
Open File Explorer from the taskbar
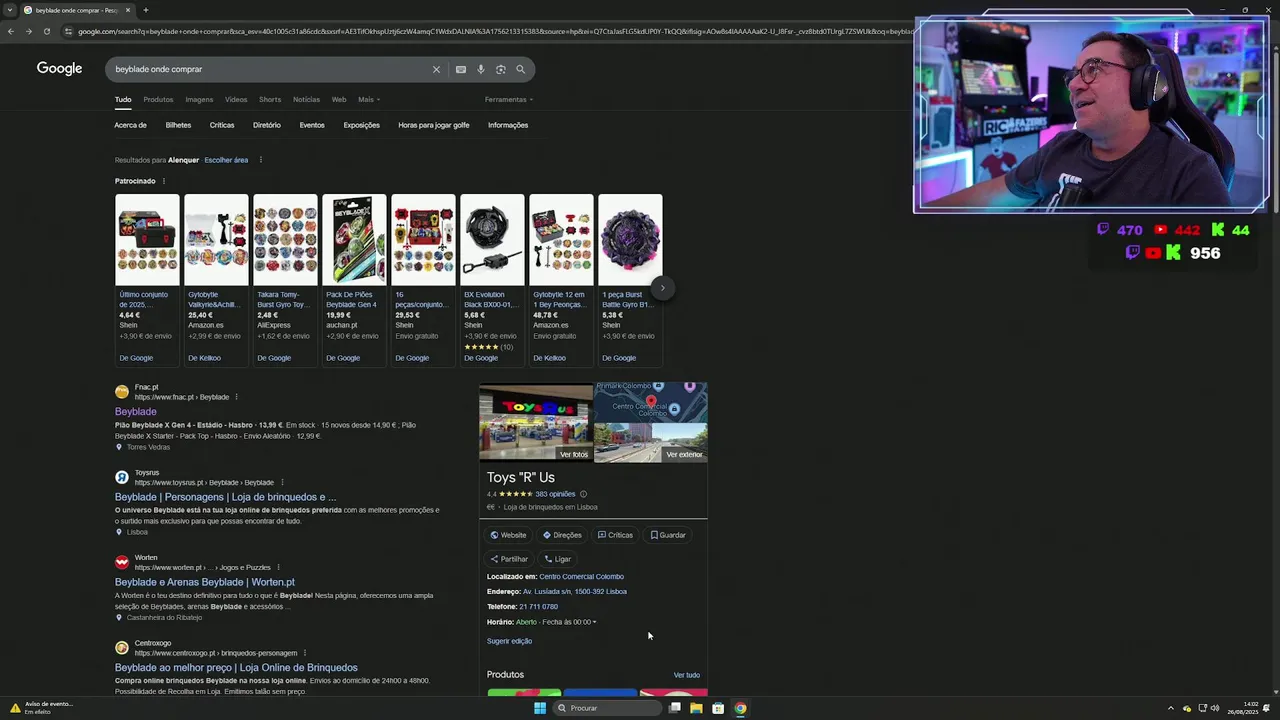point(696,708)
